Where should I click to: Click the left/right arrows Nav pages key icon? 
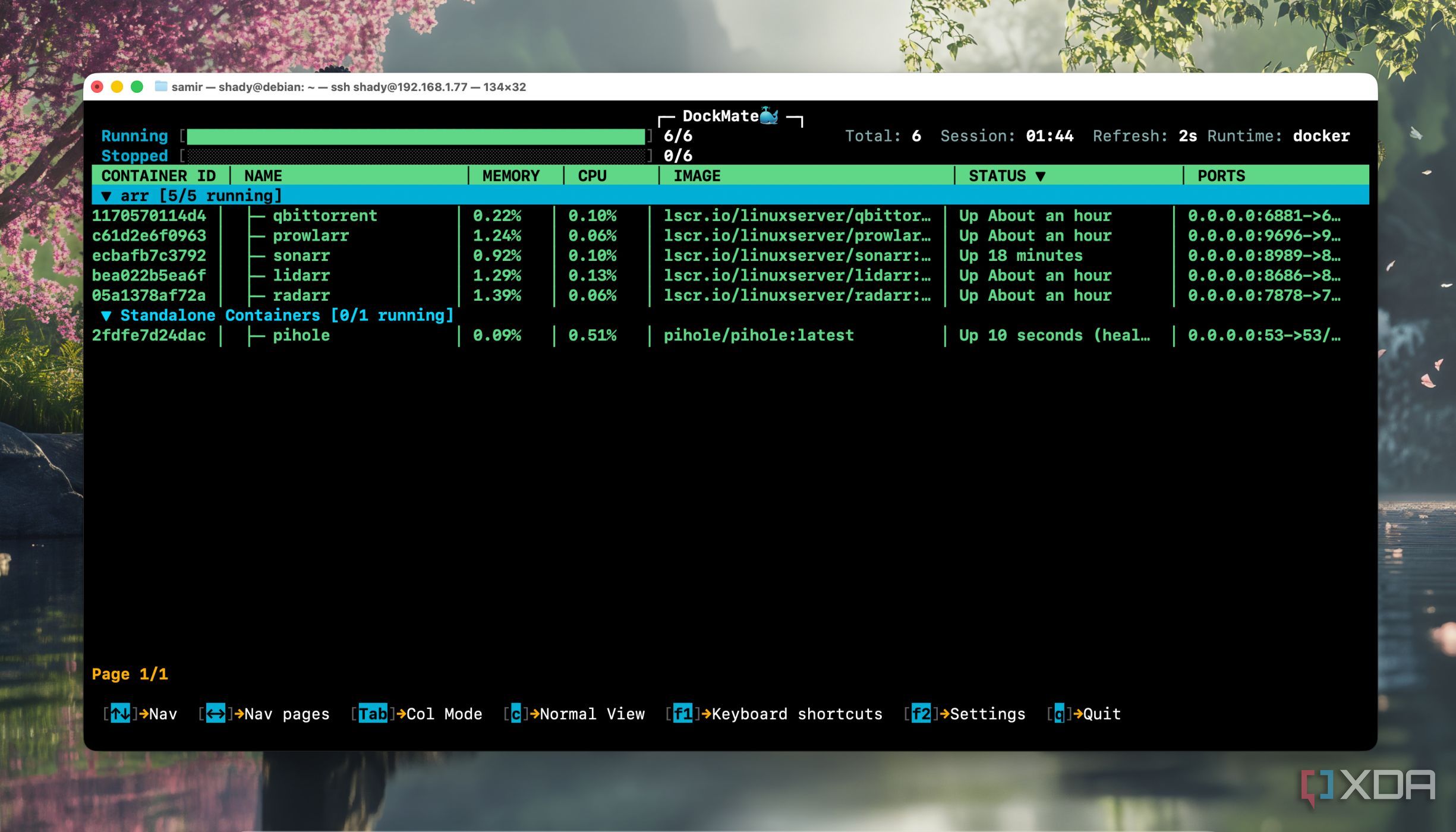[215, 713]
